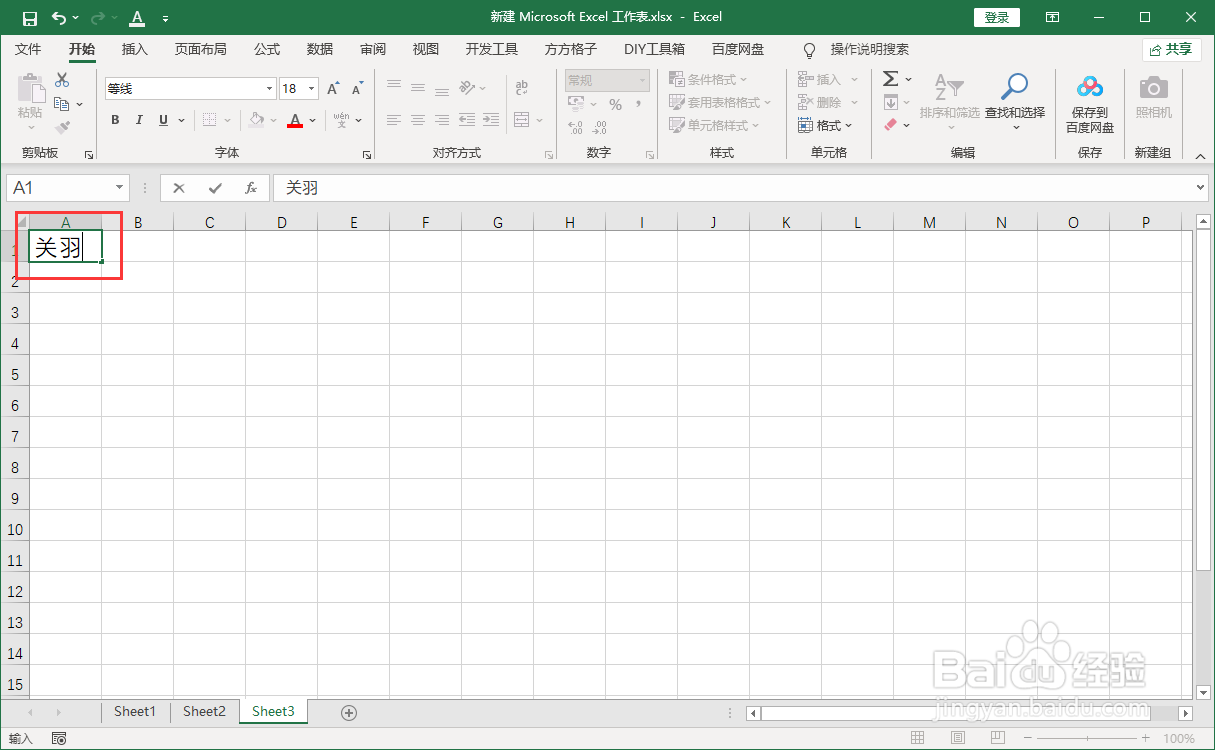The image size is (1215, 750).
Task: Switch to the 插入 Insert tab
Action: (x=135, y=49)
